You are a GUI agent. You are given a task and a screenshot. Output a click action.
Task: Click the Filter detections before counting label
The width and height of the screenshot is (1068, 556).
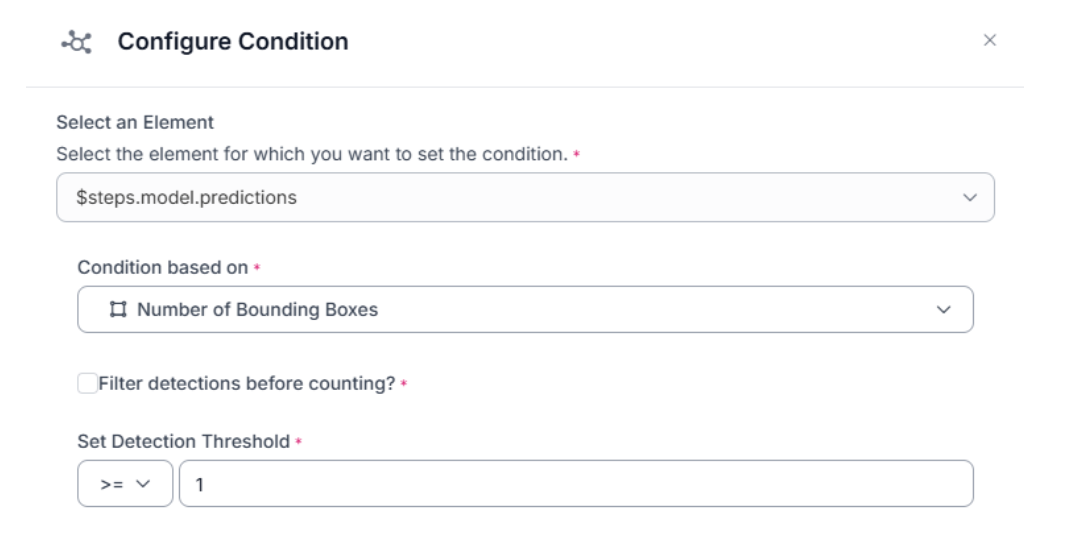tap(247, 384)
